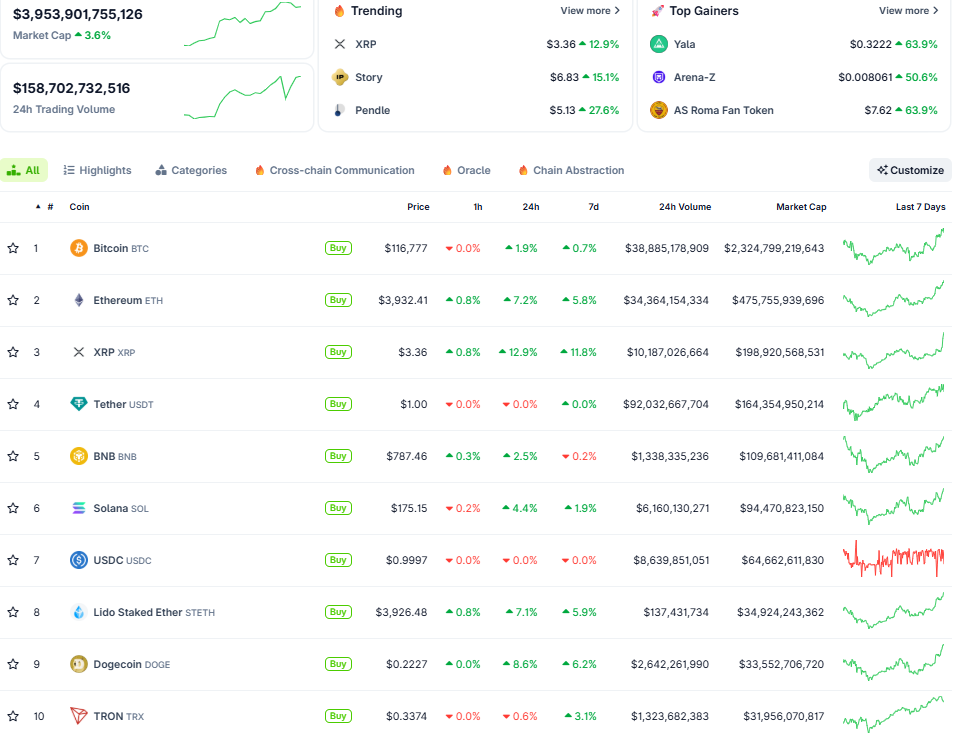Toggle the favorite star for USDC
The height and width of the screenshot is (739, 954).
tap(13, 560)
